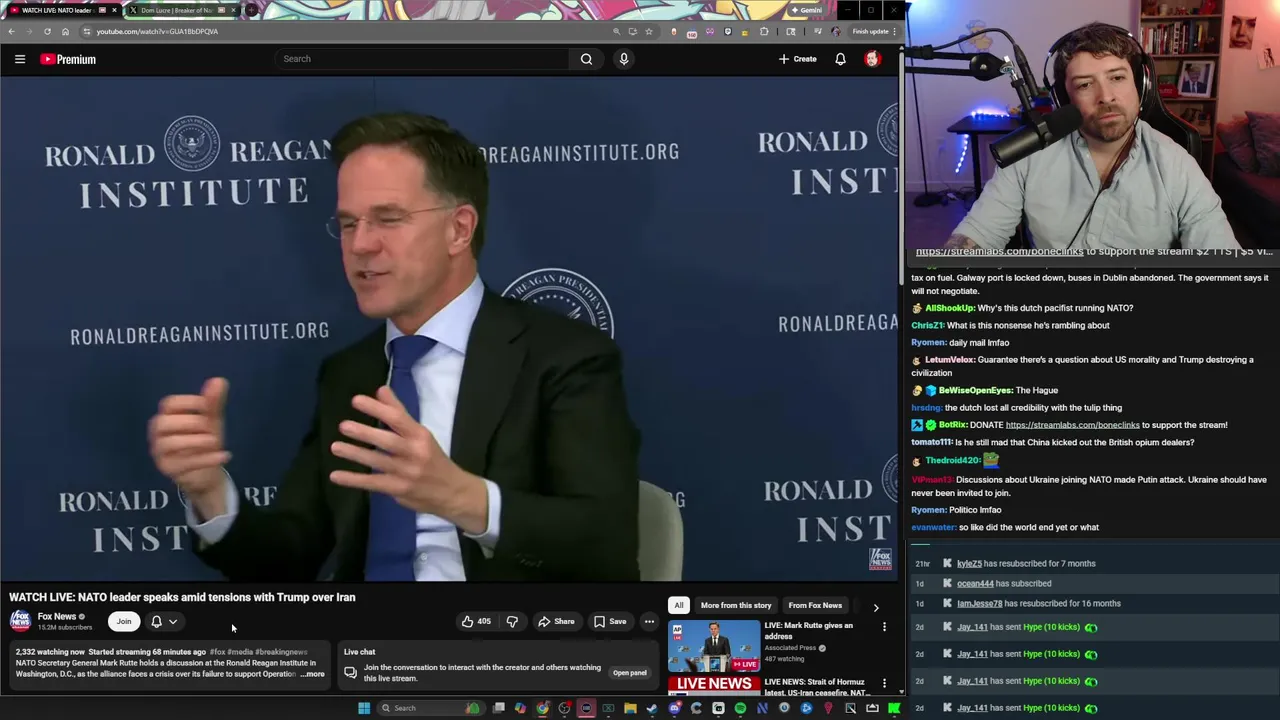Image resolution: width=1280 pixels, height=720 pixels.
Task: Play the Mark Rutte gives address thumbnail
Action: 714,646
